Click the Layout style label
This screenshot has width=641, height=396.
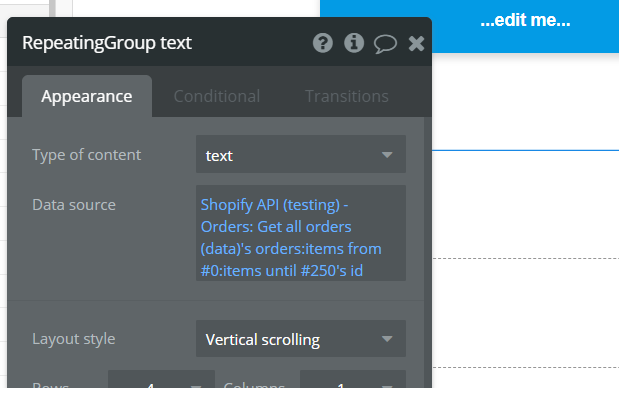(74, 339)
